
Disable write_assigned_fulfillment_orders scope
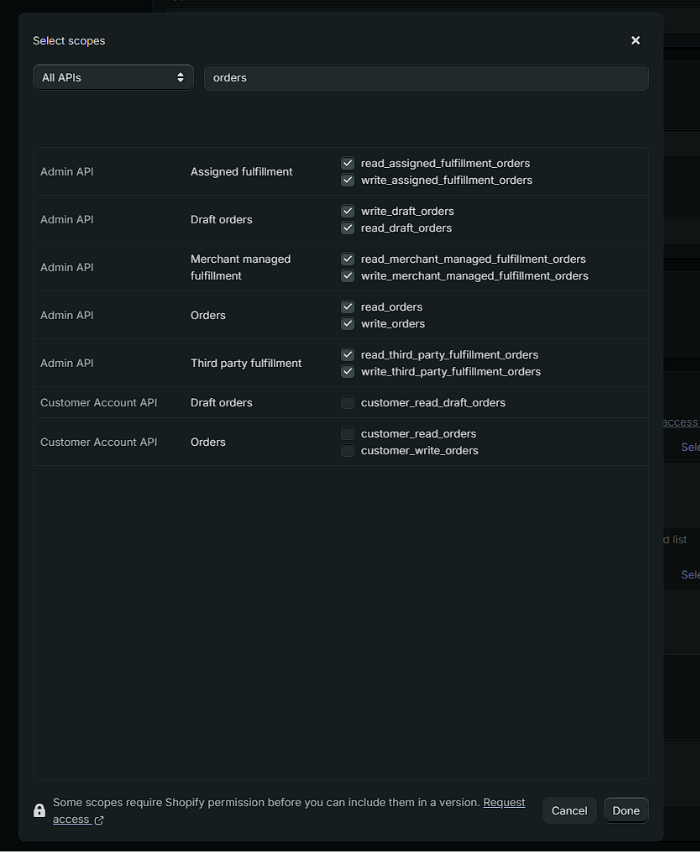click(347, 180)
